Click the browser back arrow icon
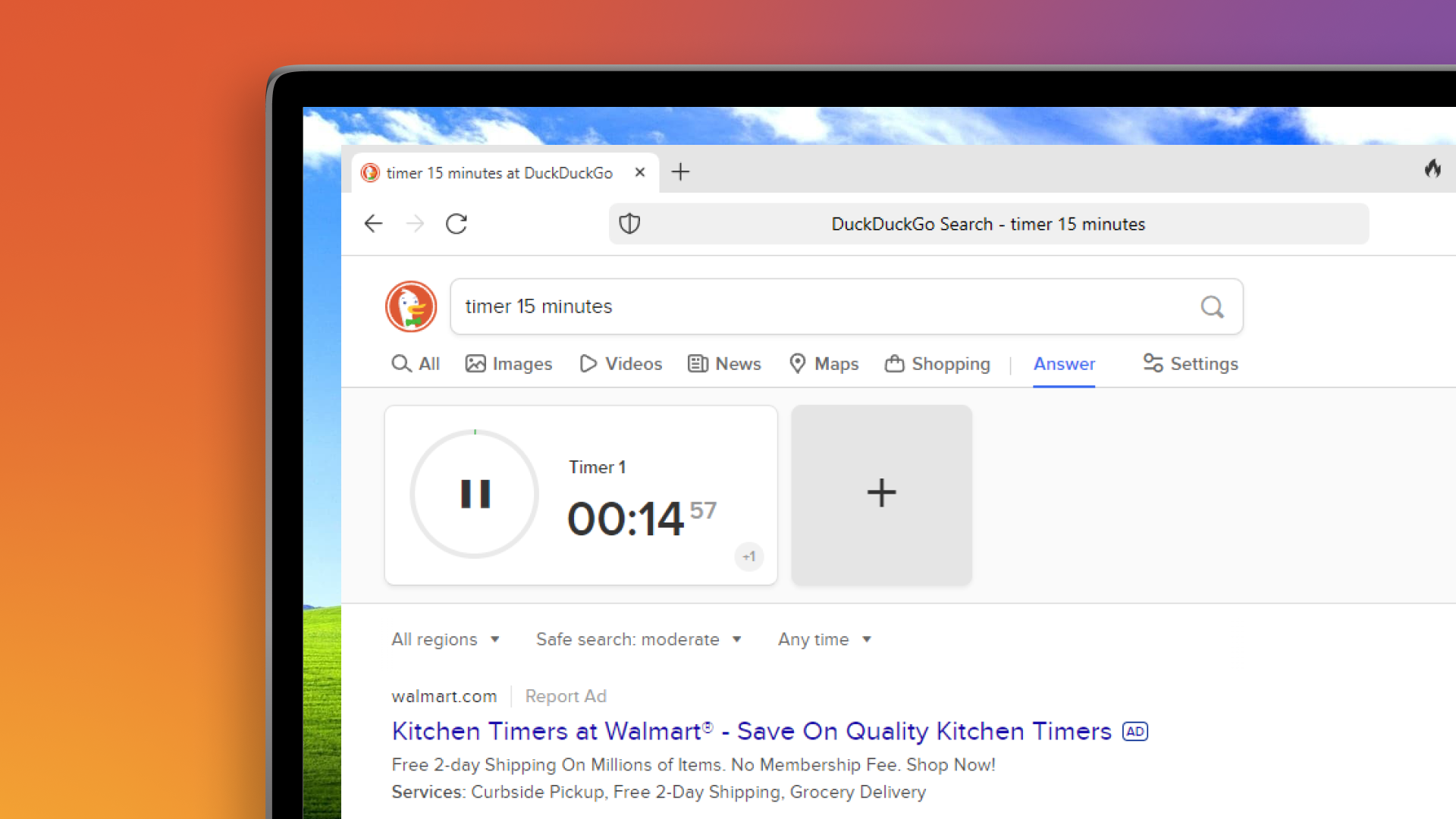This screenshot has height=819, width=1456. 373,223
